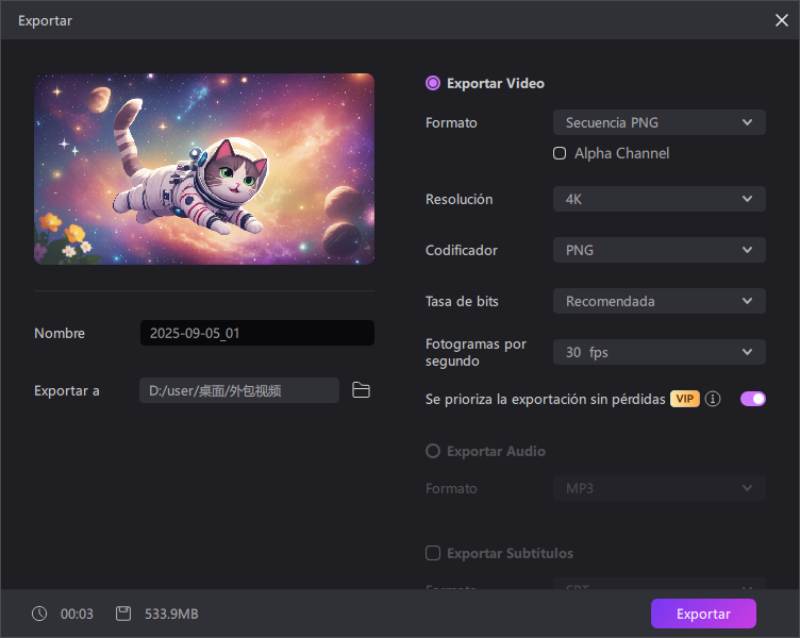The width and height of the screenshot is (800, 638).
Task: Click the info icon beside VIP badge
Action: pyautogui.click(x=713, y=399)
